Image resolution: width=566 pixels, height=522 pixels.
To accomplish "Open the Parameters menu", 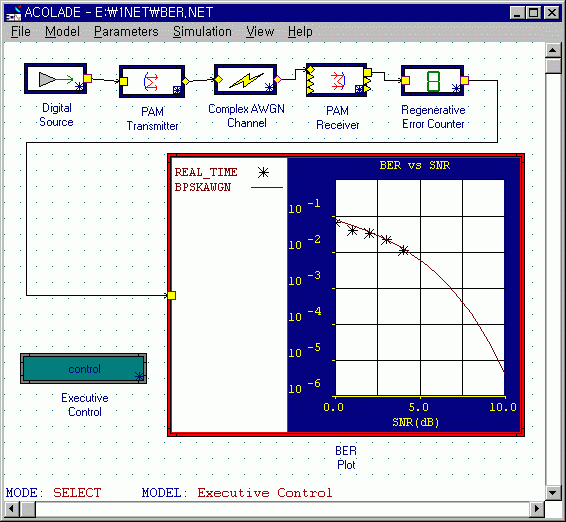I will [126, 31].
